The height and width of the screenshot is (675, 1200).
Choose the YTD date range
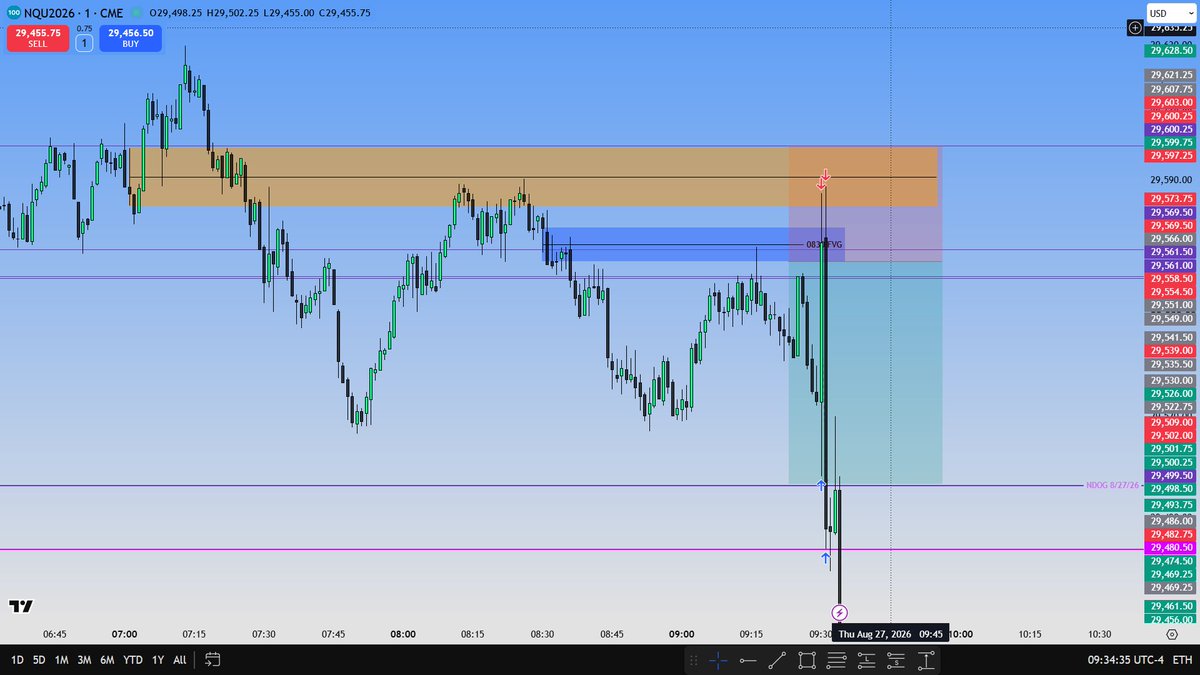point(132,660)
